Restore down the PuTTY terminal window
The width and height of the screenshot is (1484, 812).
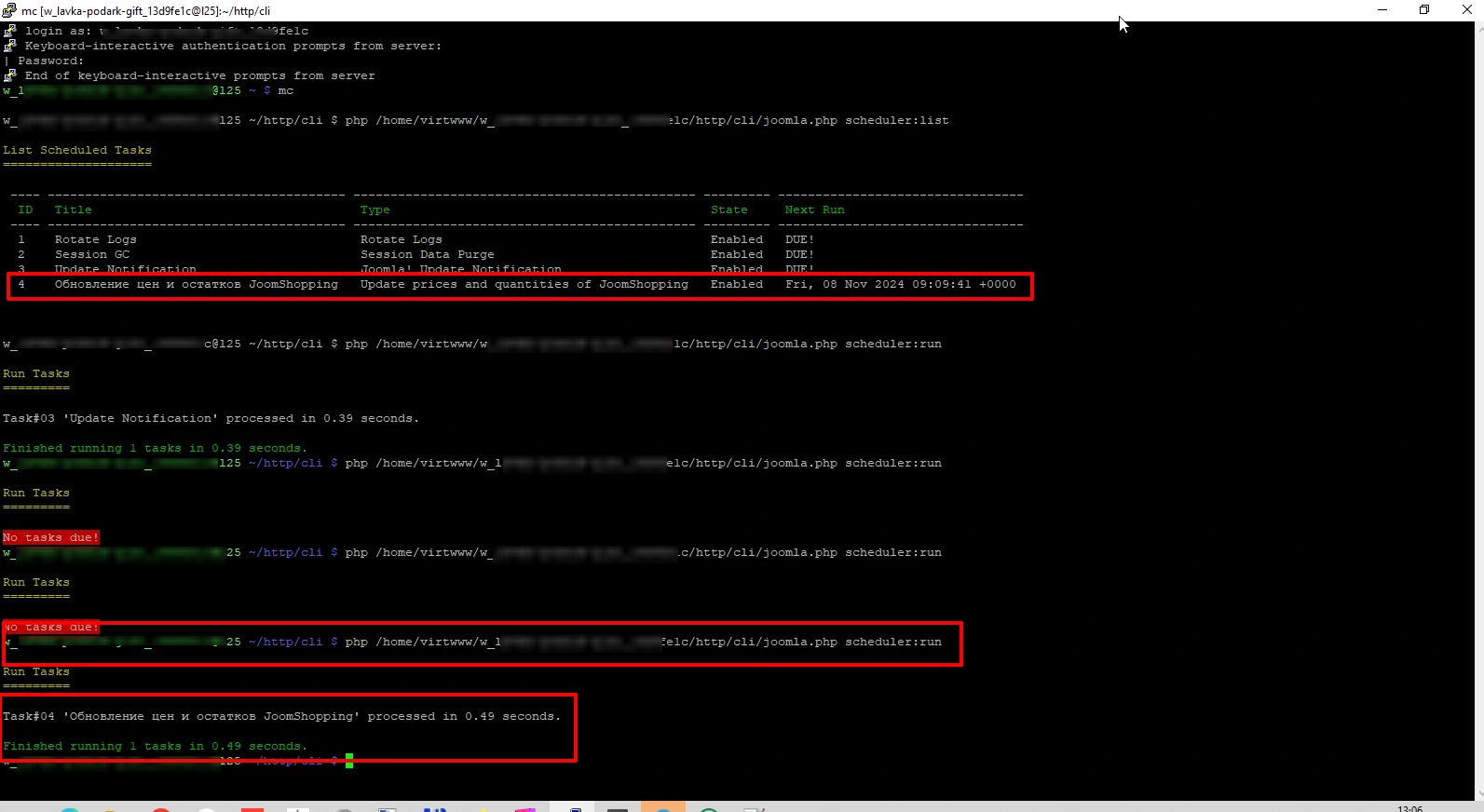pyautogui.click(x=1424, y=10)
